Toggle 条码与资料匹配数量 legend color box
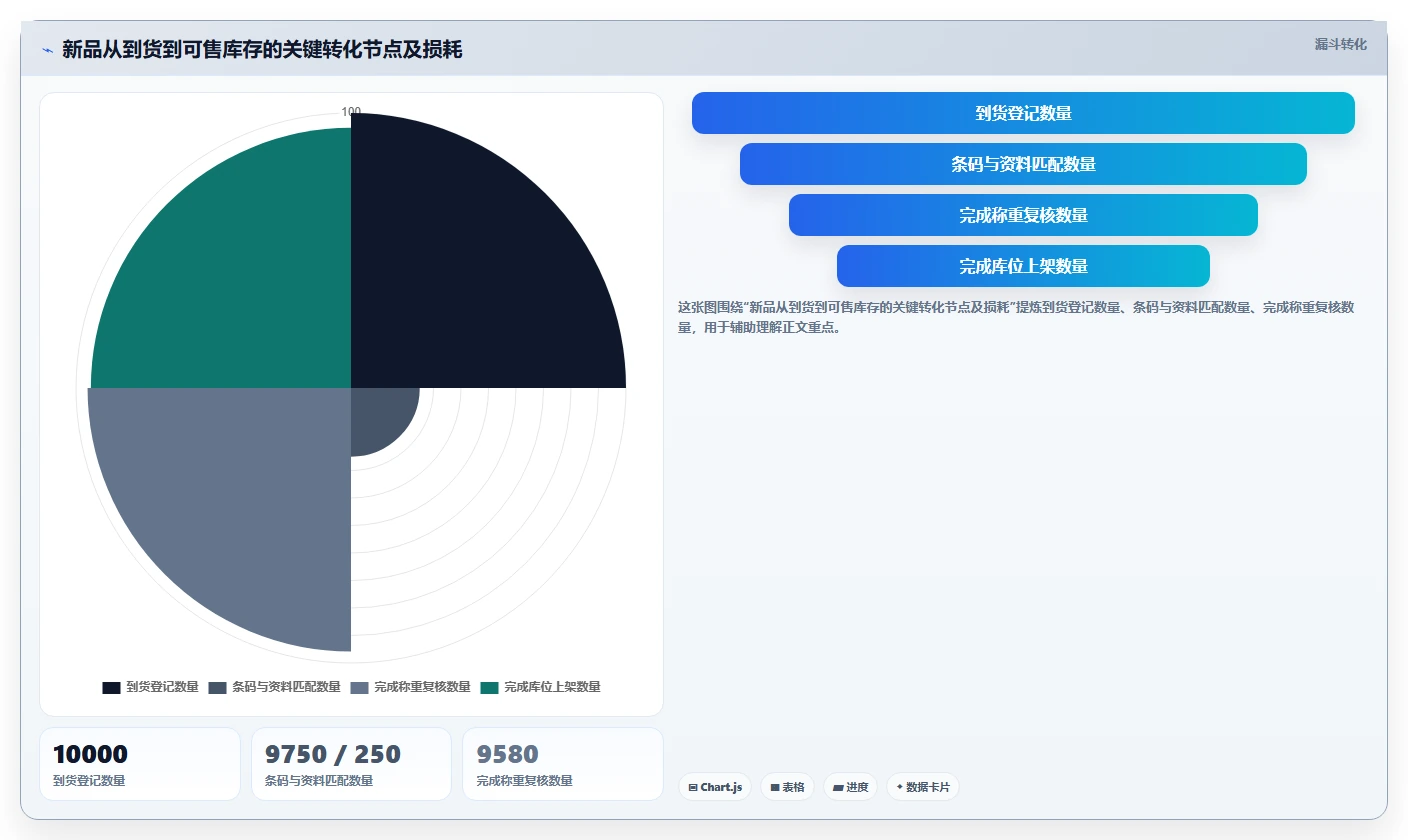The width and height of the screenshot is (1408, 840). pos(217,687)
